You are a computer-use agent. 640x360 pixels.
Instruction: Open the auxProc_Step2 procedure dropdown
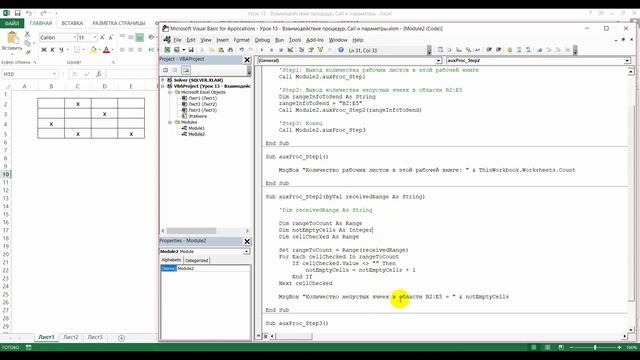pyautogui.click(x=627, y=60)
